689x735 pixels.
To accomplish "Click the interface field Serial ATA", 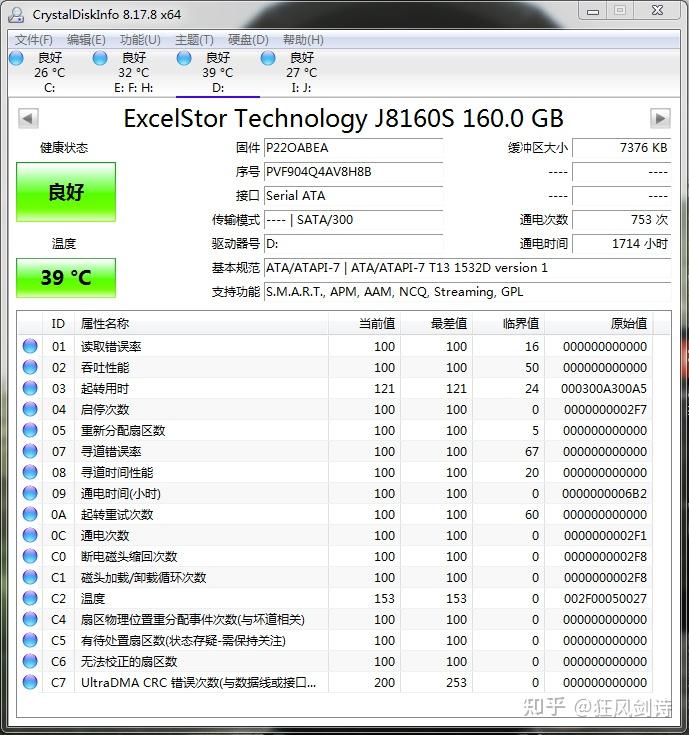I will point(353,195).
